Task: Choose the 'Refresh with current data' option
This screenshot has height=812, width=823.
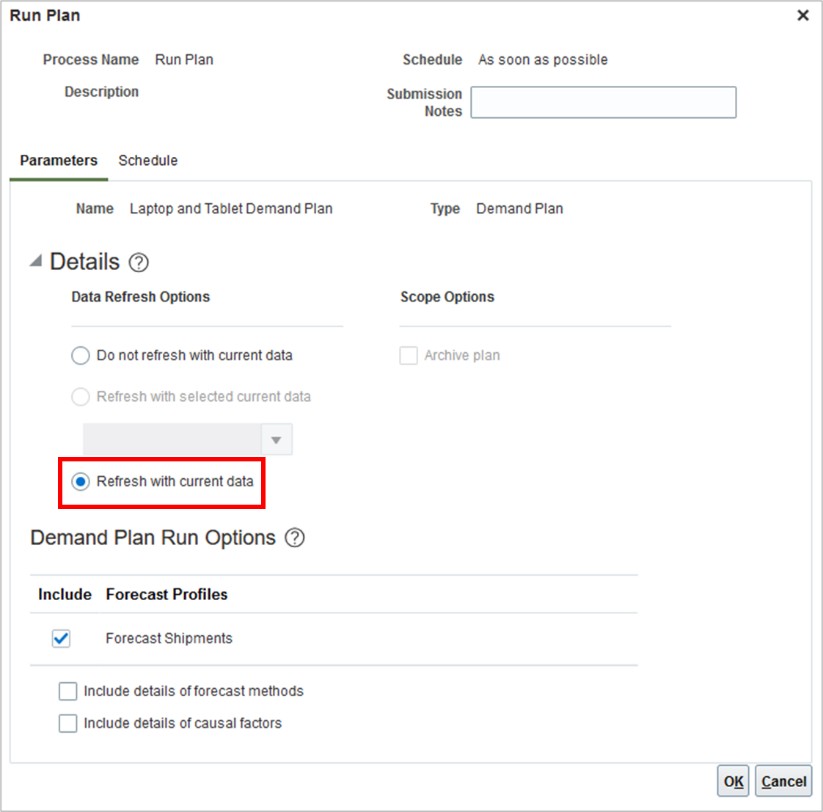Action: coord(82,482)
